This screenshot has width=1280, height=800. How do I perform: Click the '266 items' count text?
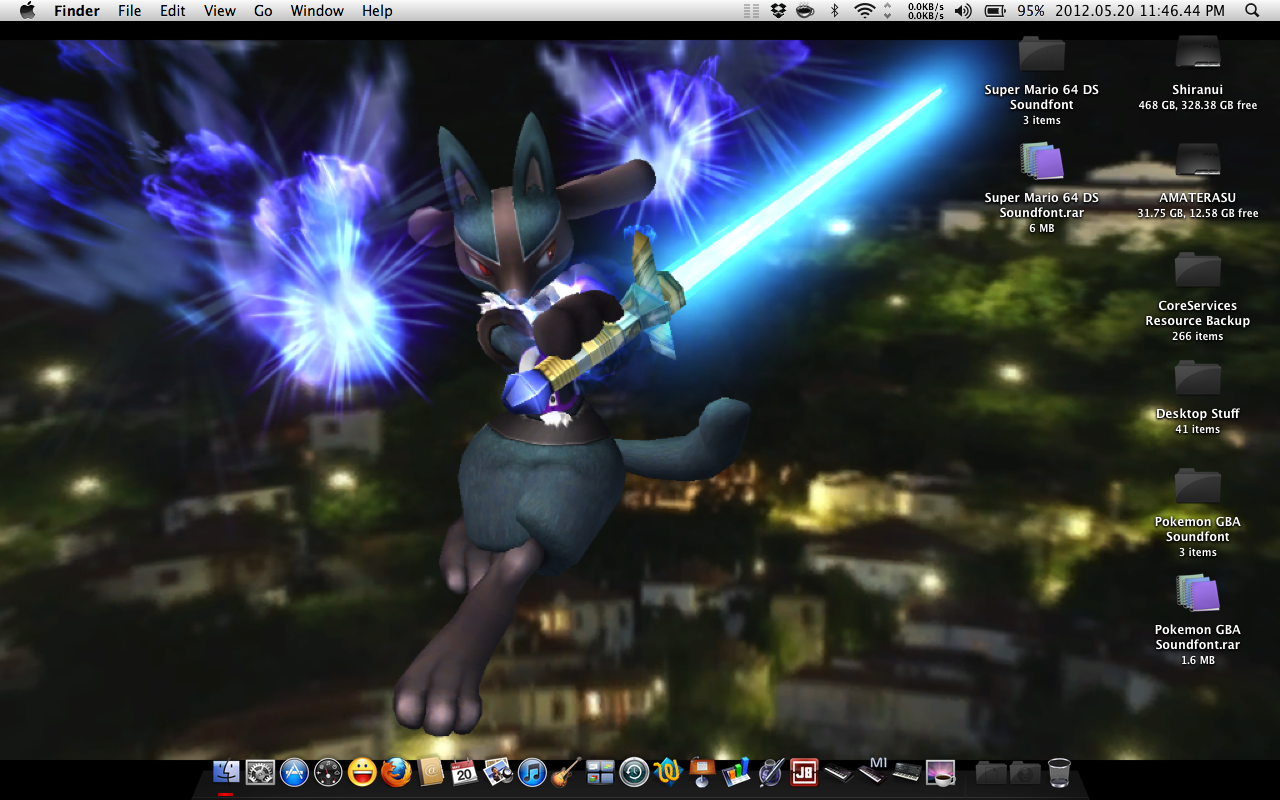pyautogui.click(x=1198, y=336)
